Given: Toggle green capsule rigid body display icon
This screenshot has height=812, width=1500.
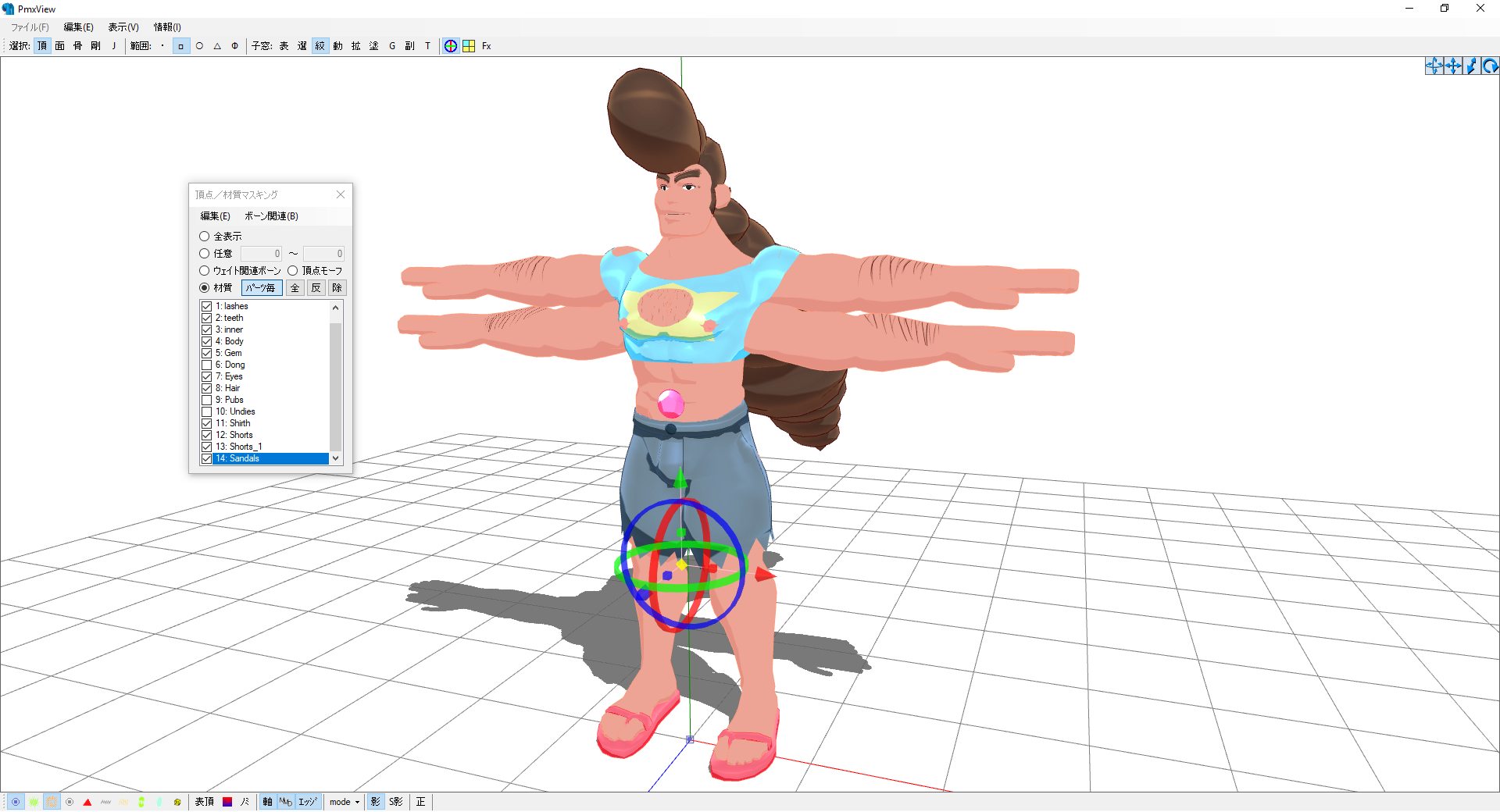Looking at the screenshot, I should (141, 802).
